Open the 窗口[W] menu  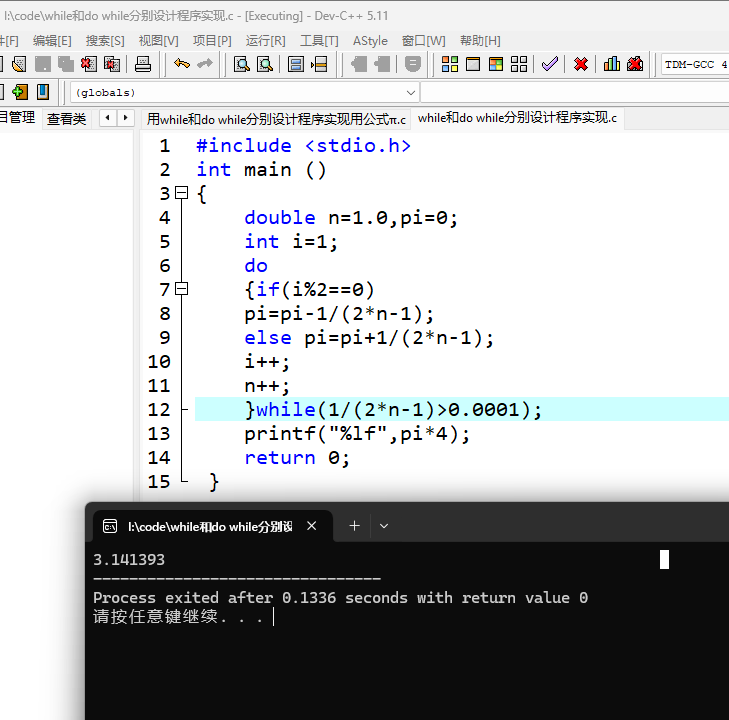[x=424, y=41]
